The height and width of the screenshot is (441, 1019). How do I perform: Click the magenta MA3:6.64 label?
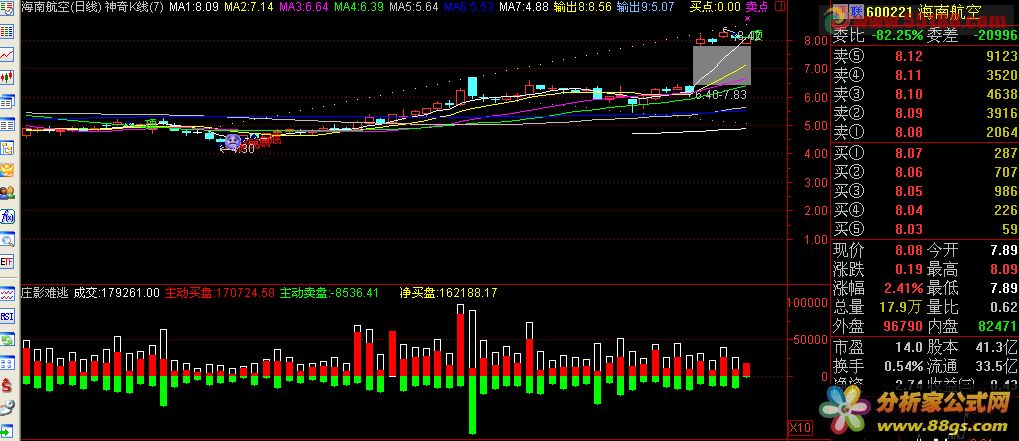coord(303,7)
